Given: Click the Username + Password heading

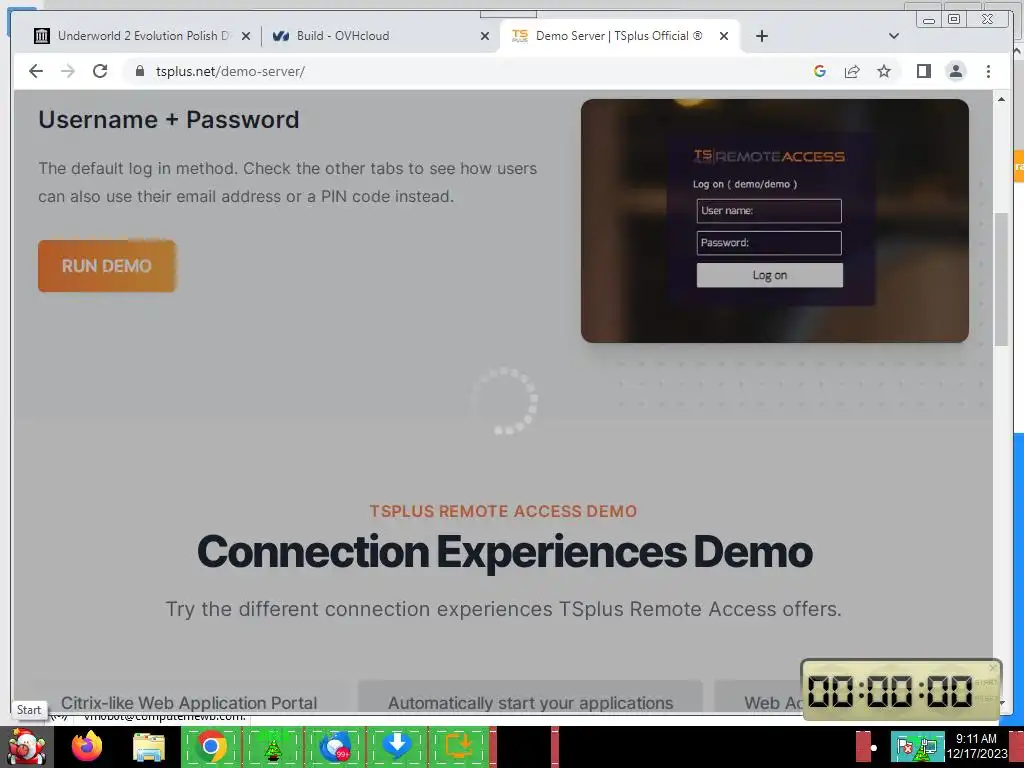Looking at the screenshot, I should click(x=168, y=120).
